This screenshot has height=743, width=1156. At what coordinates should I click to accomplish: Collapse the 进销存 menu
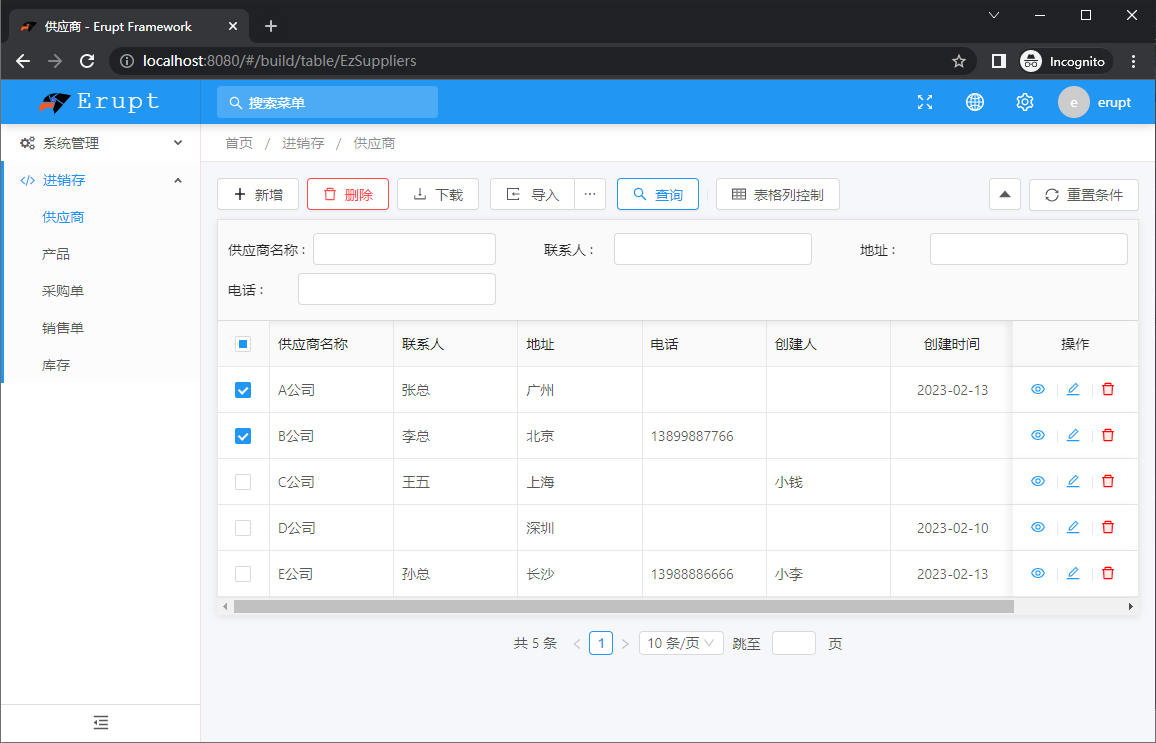tap(101, 180)
